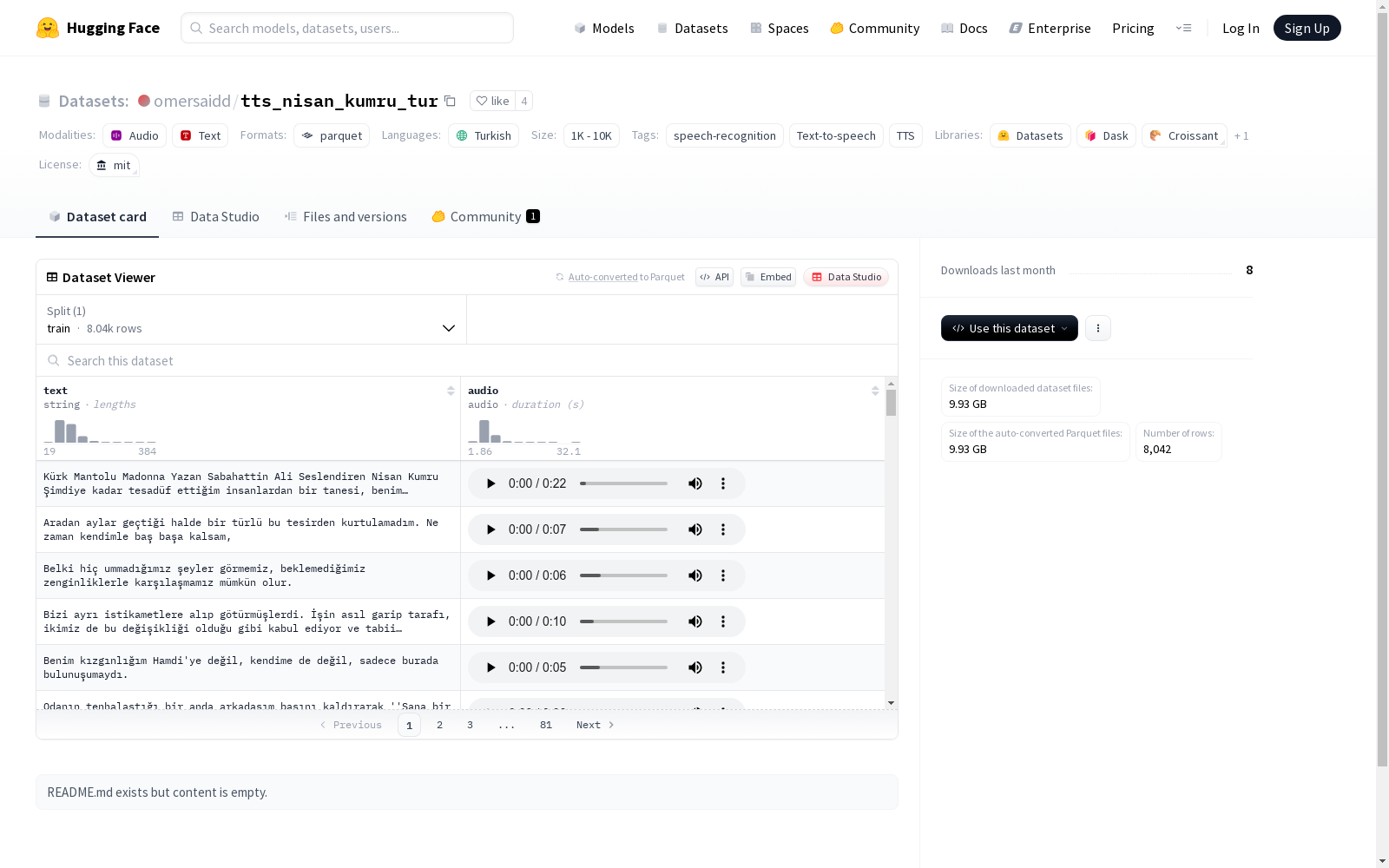1389x868 pixels.
Task: Mute the 0:06 audio clip
Action: (x=695, y=575)
